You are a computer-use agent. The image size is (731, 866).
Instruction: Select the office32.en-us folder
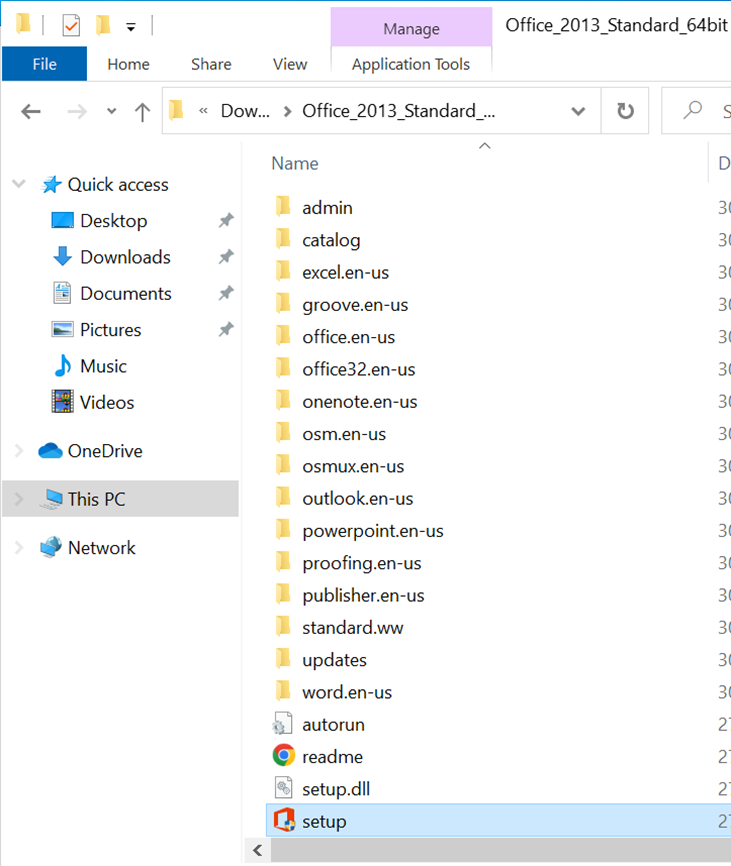pos(358,369)
